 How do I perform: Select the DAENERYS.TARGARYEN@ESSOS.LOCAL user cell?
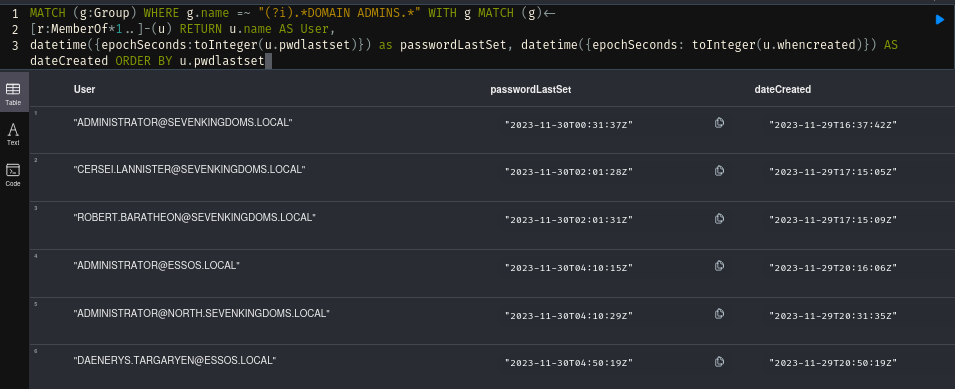[x=175, y=360]
